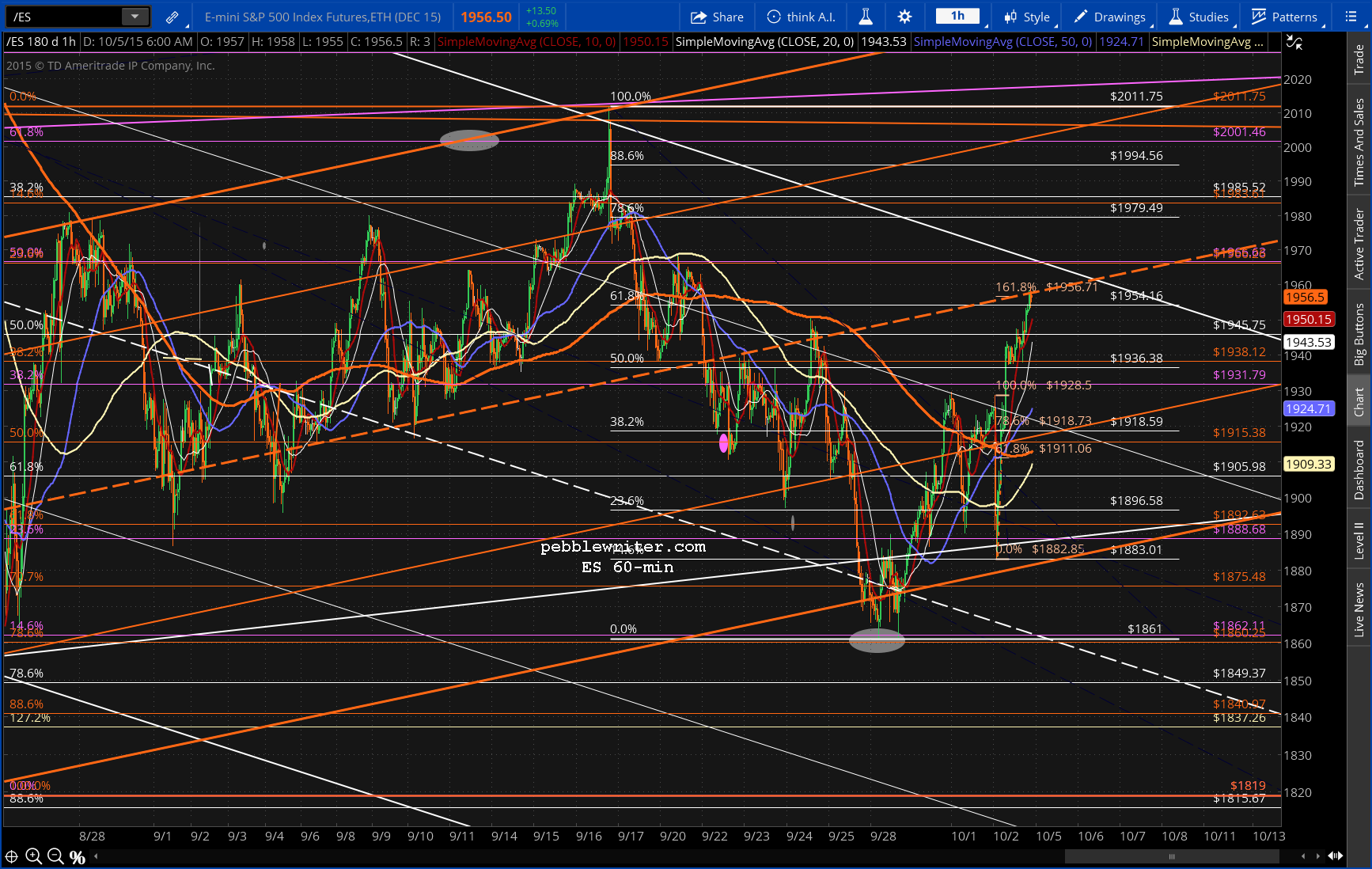Image resolution: width=1372 pixels, height=869 pixels.
Task: Open the Style menu
Action: point(1027,17)
